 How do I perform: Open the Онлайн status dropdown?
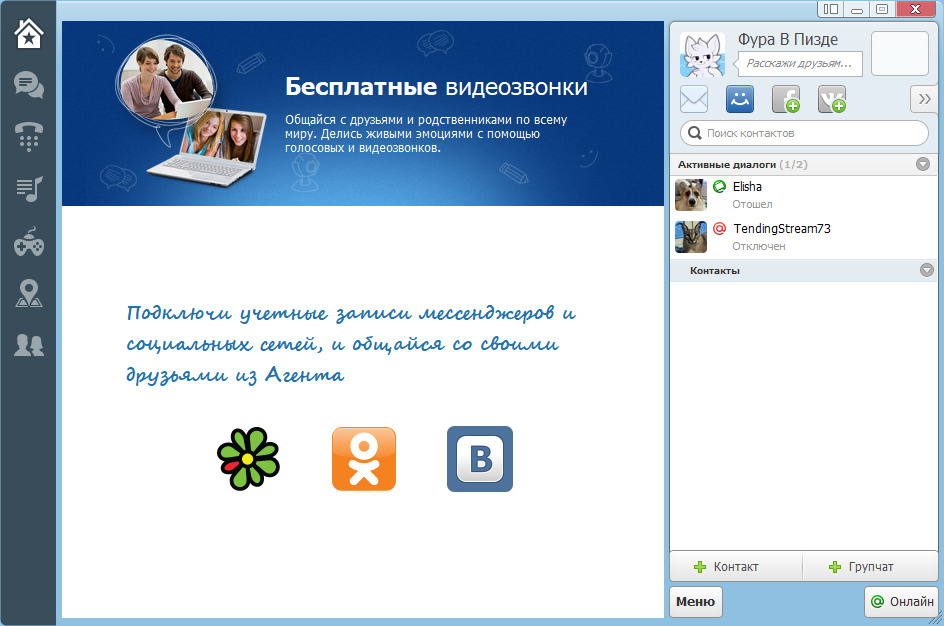point(901,601)
